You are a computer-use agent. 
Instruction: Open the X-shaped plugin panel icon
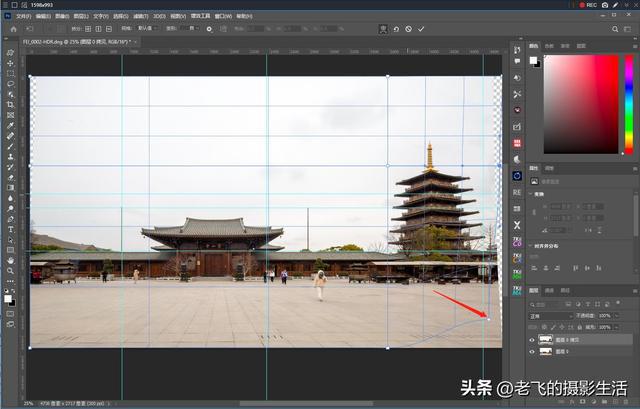[x=517, y=225]
